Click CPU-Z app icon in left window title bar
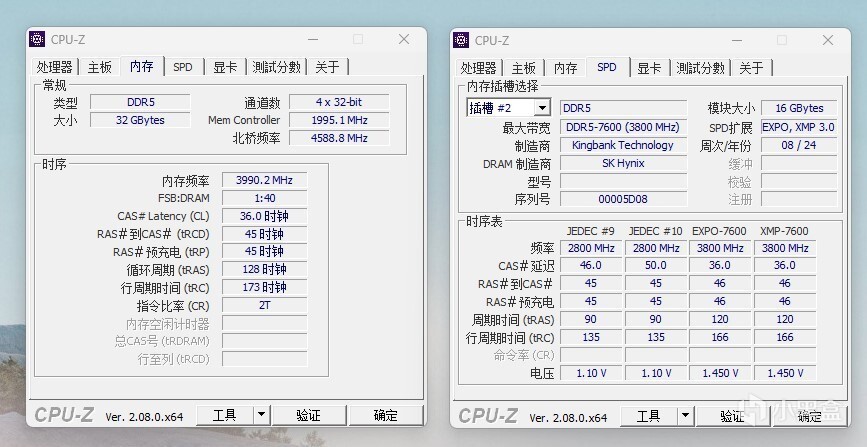The image size is (867, 447). [x=37, y=39]
